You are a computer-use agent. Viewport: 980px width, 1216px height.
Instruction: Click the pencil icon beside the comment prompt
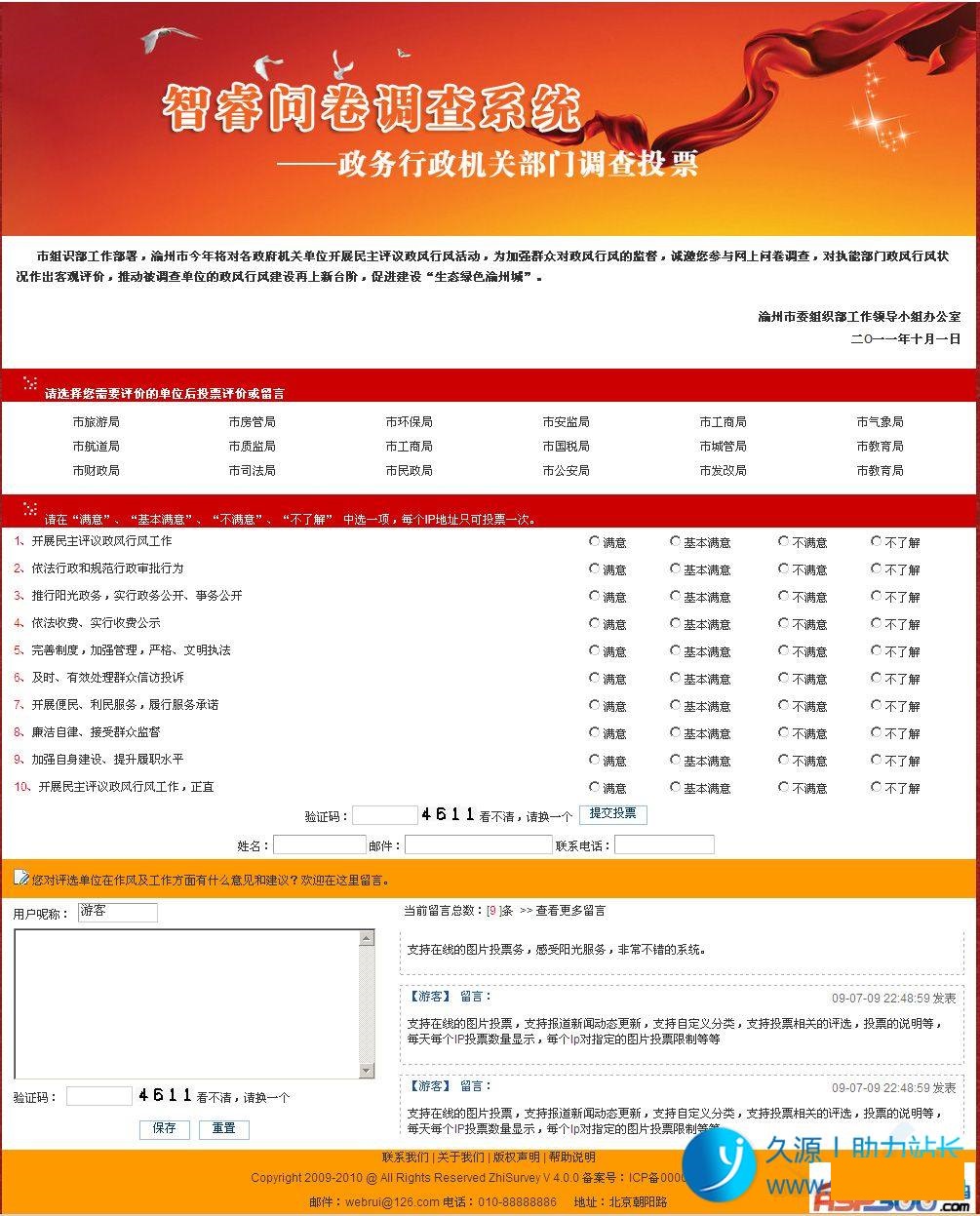coord(21,878)
